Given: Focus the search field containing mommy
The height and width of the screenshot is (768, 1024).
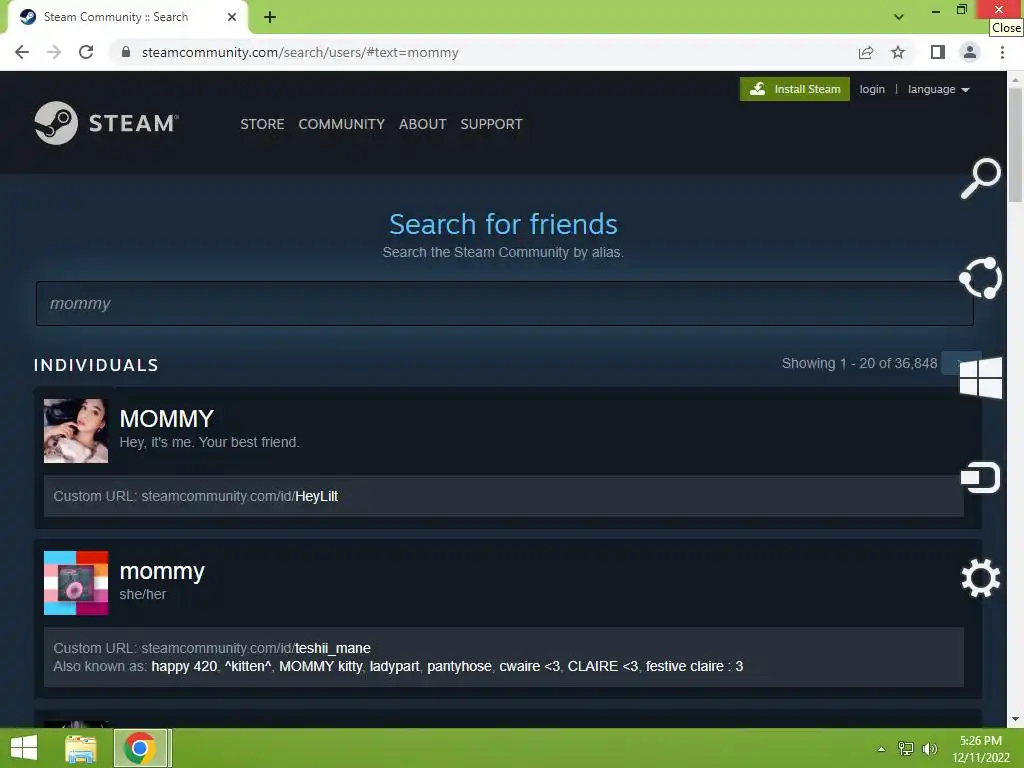Looking at the screenshot, I should click(504, 304).
